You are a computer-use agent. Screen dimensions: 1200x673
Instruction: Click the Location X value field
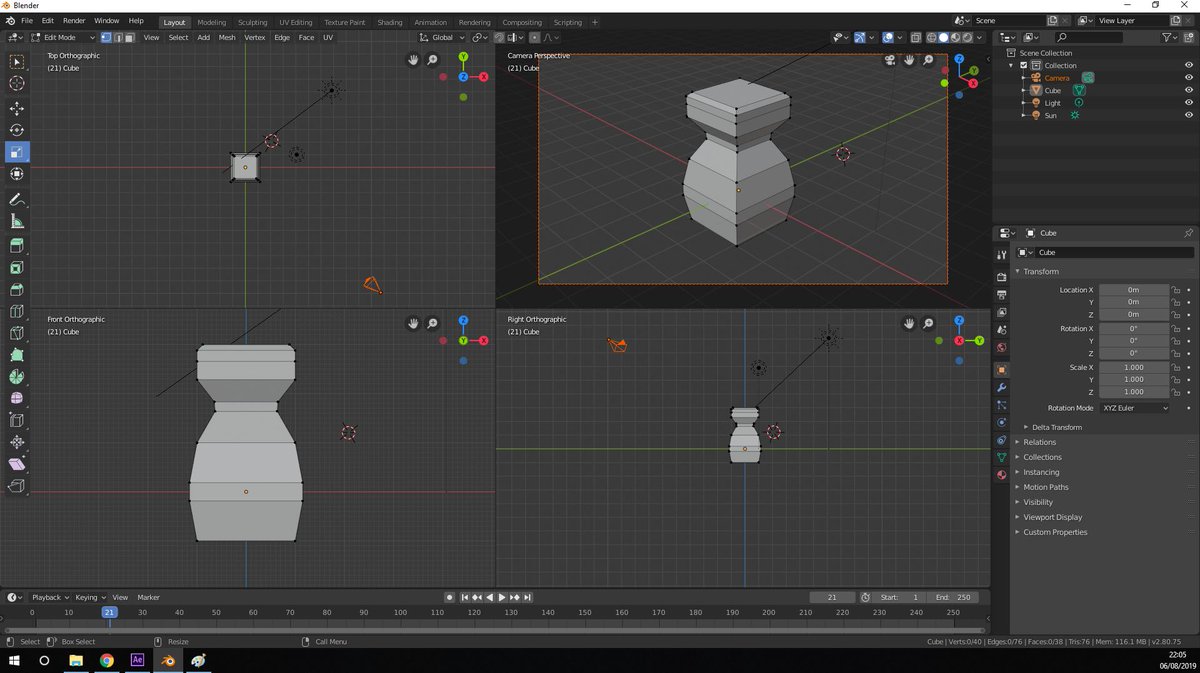pyautogui.click(x=1133, y=290)
